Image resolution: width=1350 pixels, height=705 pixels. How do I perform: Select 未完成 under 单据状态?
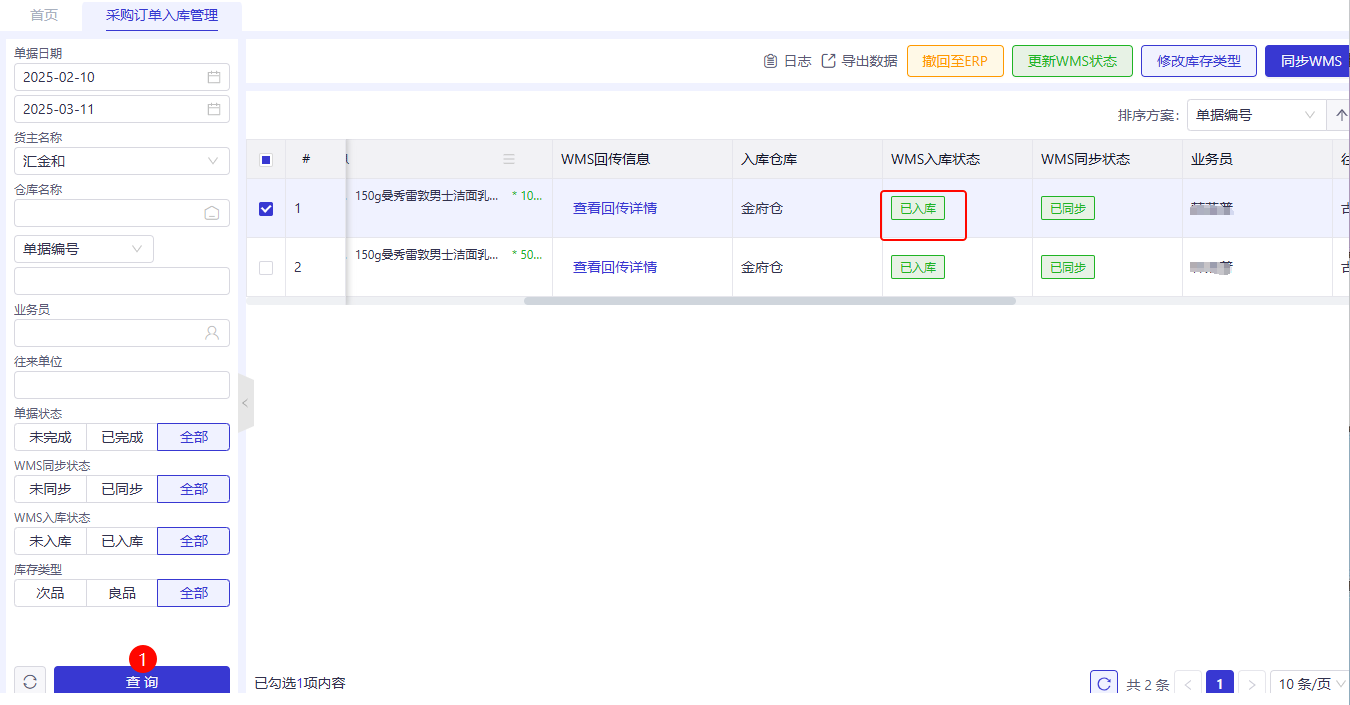[50, 437]
